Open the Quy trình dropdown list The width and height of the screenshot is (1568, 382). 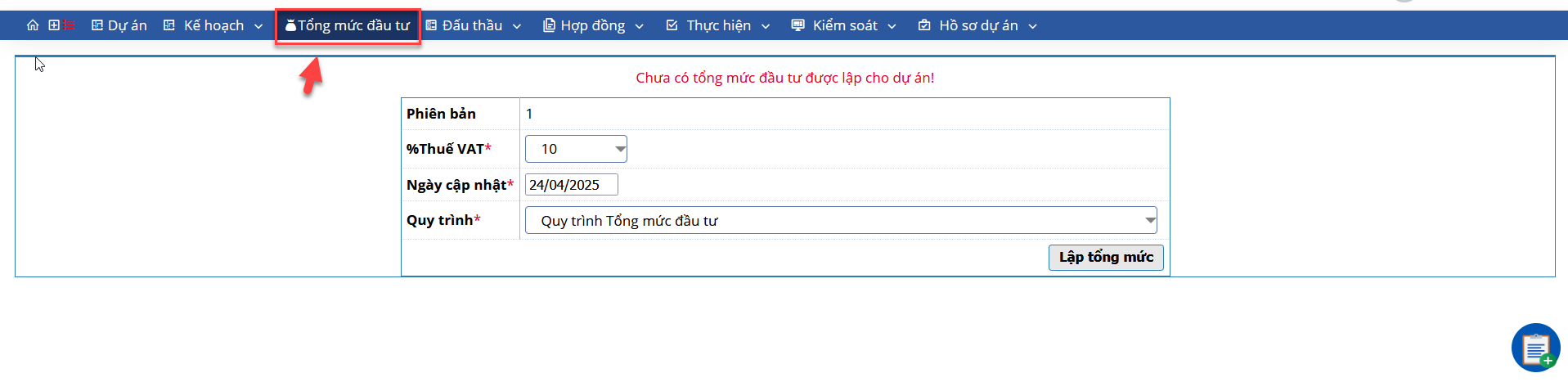tap(841, 220)
